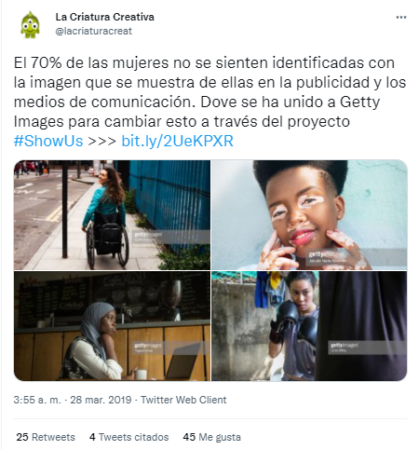Click La Criatura Creativa green avatar
Image resolution: width=419 pixels, height=450 pixels.
[x=30, y=25]
